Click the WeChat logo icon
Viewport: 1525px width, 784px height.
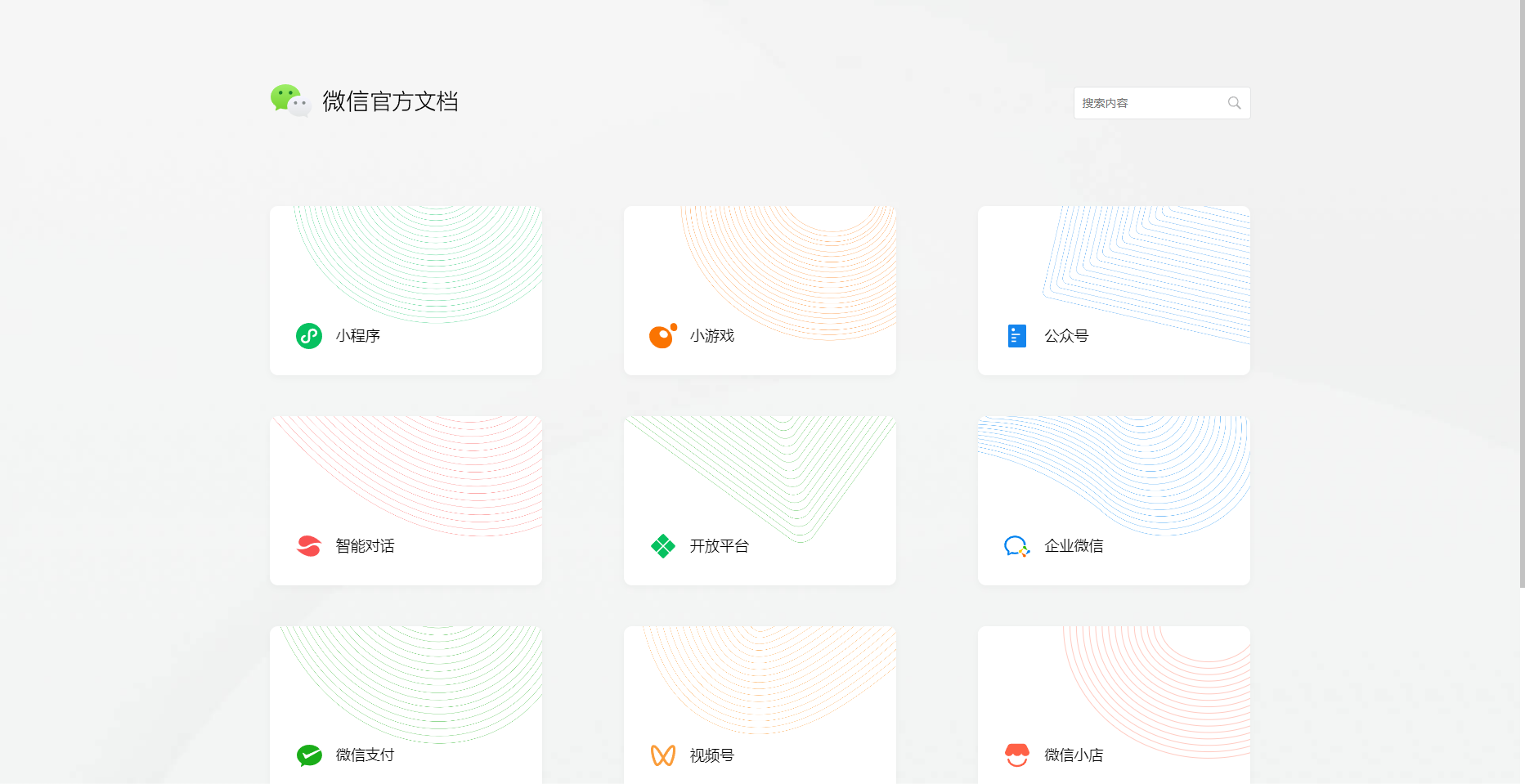tap(290, 101)
